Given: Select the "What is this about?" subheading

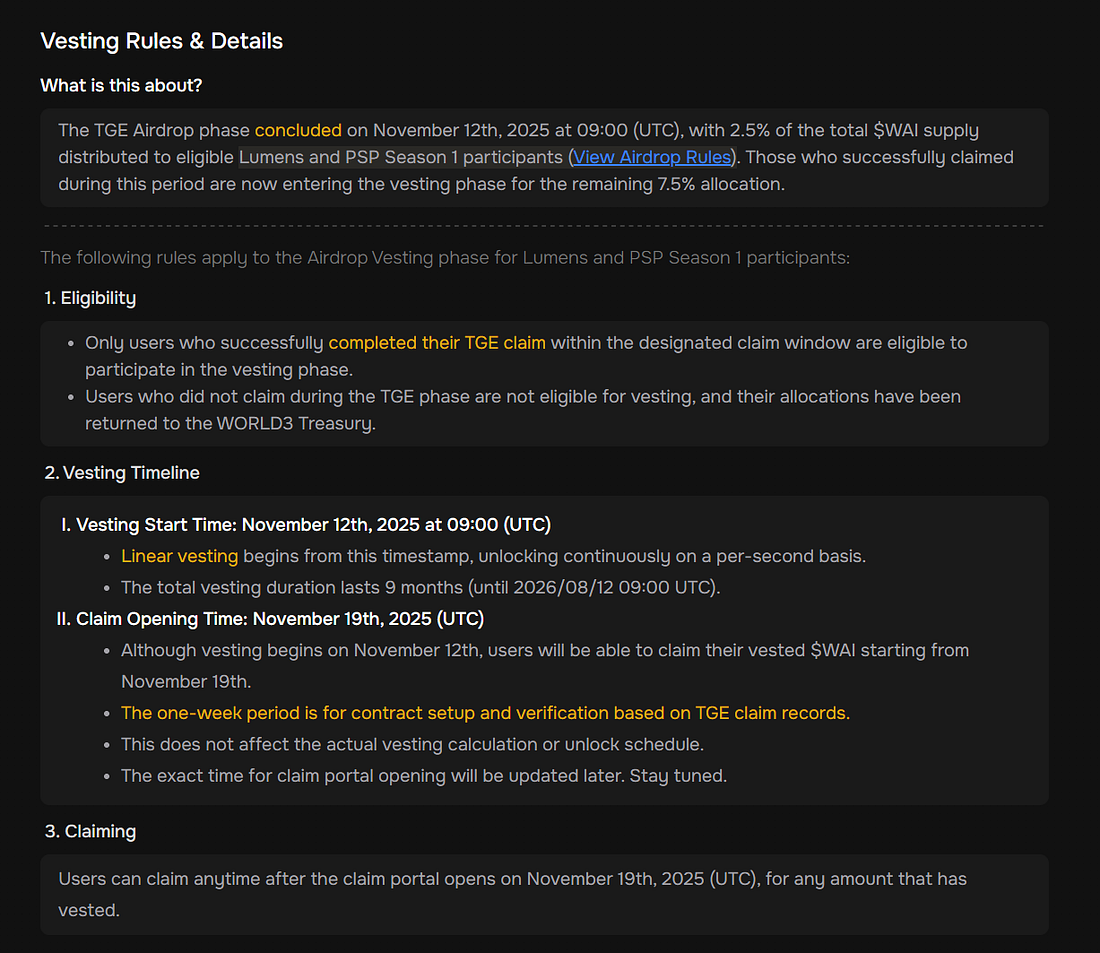Looking at the screenshot, I should (x=121, y=86).
